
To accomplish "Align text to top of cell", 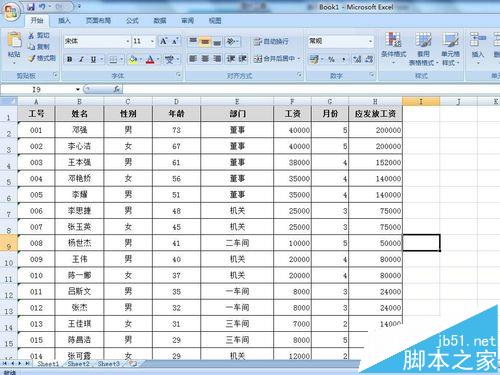I will [x=193, y=41].
